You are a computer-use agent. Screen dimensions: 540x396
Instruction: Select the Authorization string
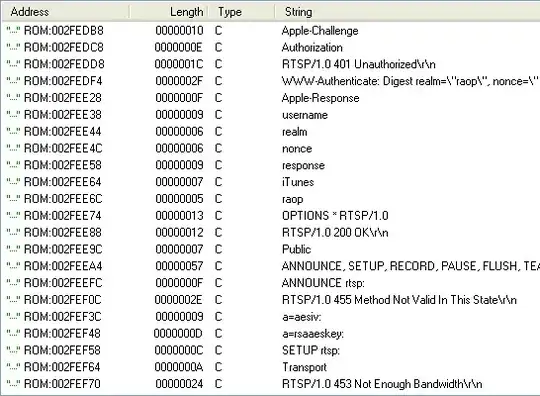[312, 48]
